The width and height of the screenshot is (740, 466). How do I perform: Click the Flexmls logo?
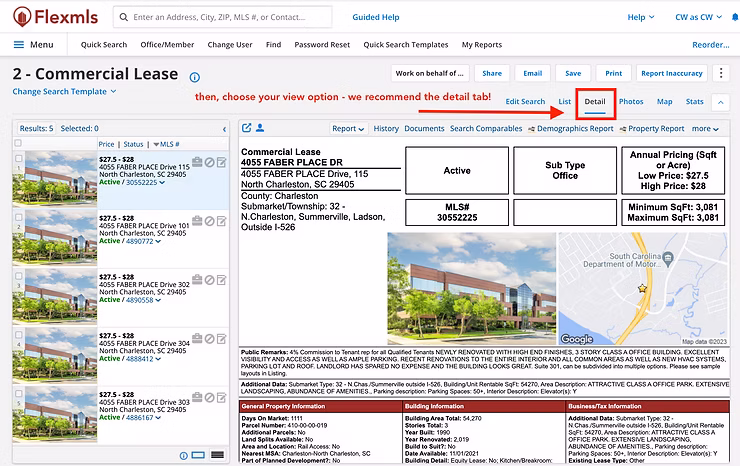pyautogui.click(x=55, y=17)
